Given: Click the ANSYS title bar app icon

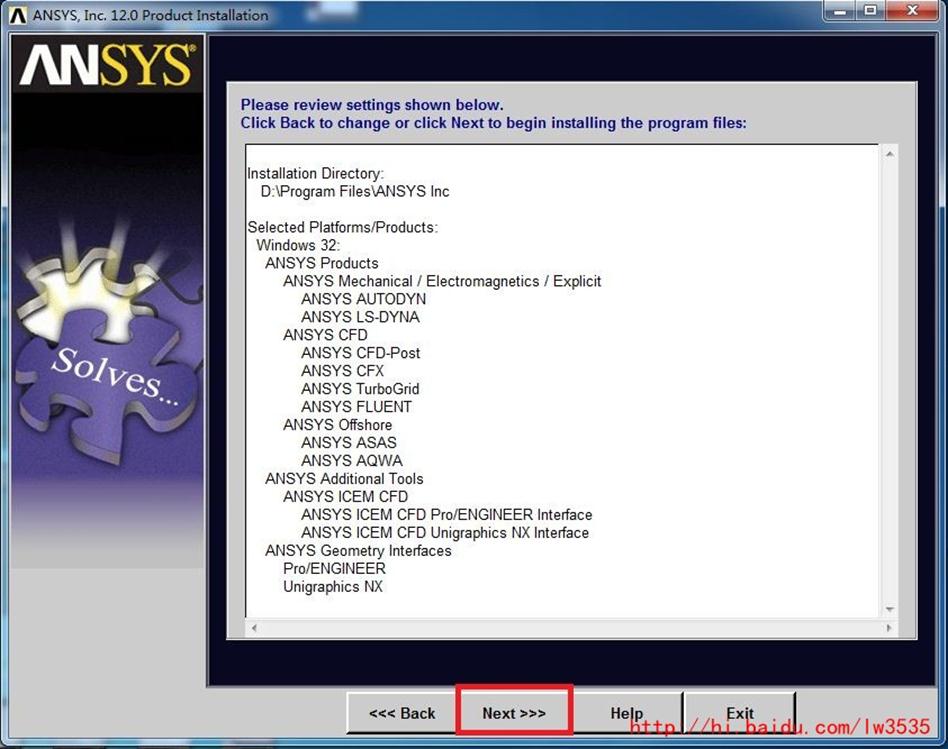Looking at the screenshot, I should 18,15.
